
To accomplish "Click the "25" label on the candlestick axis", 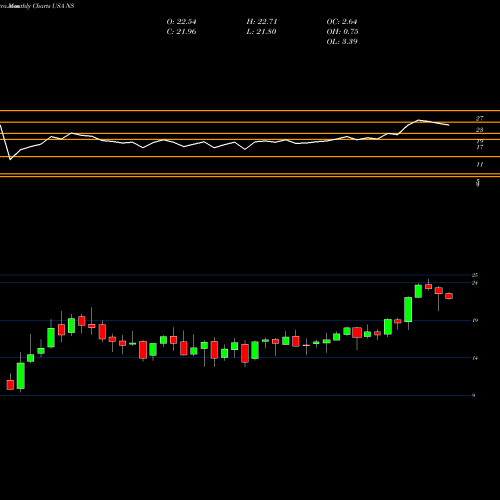I will (x=475, y=275).
